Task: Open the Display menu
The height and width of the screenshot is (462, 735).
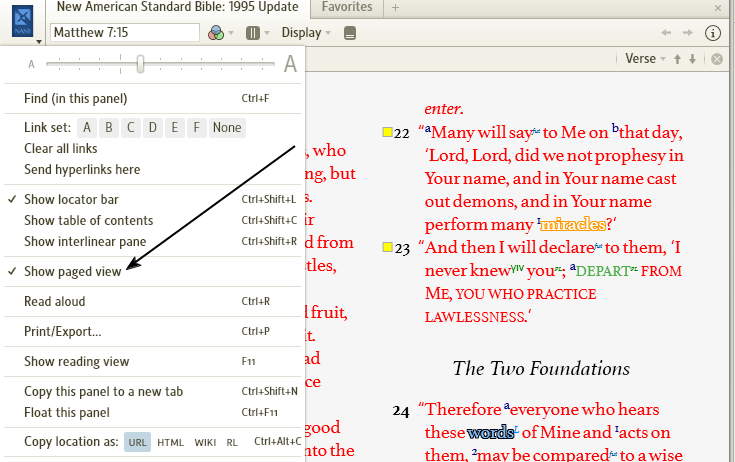Action: (x=306, y=33)
